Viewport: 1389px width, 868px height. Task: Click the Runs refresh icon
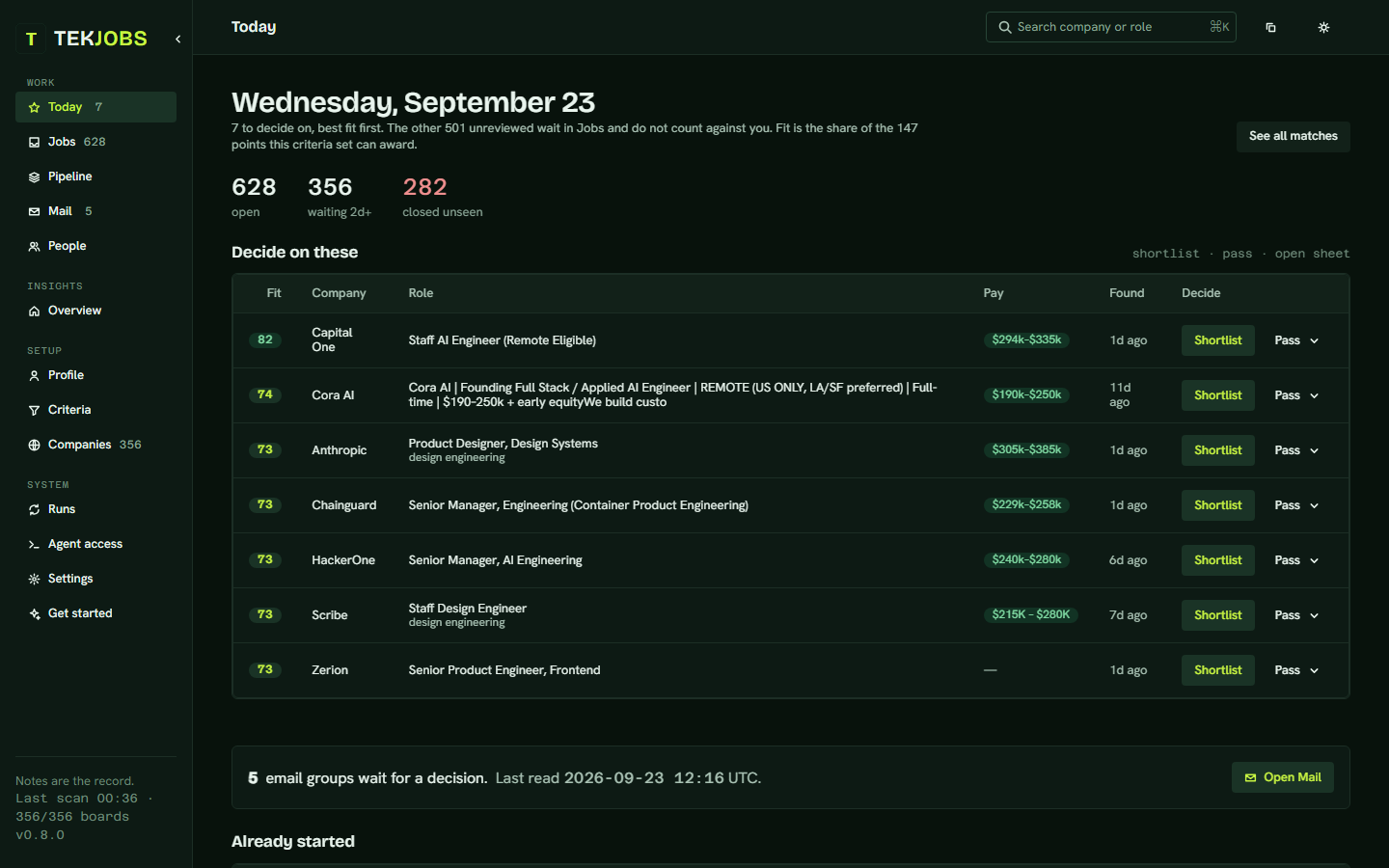[x=34, y=509]
